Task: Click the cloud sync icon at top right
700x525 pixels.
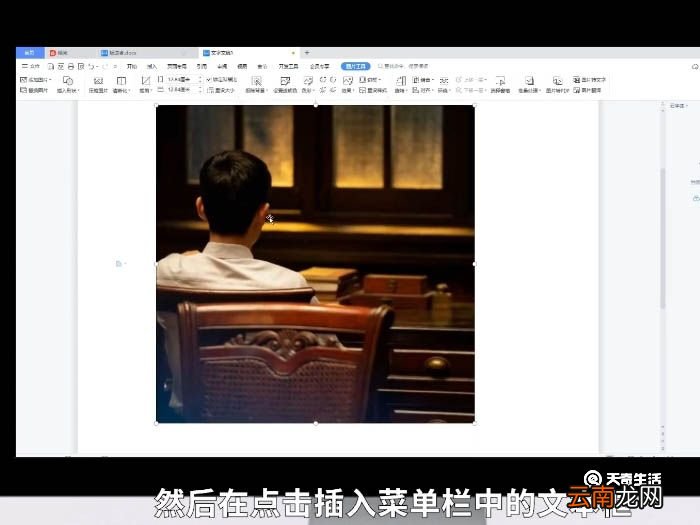Action: pyautogui.click(x=696, y=67)
